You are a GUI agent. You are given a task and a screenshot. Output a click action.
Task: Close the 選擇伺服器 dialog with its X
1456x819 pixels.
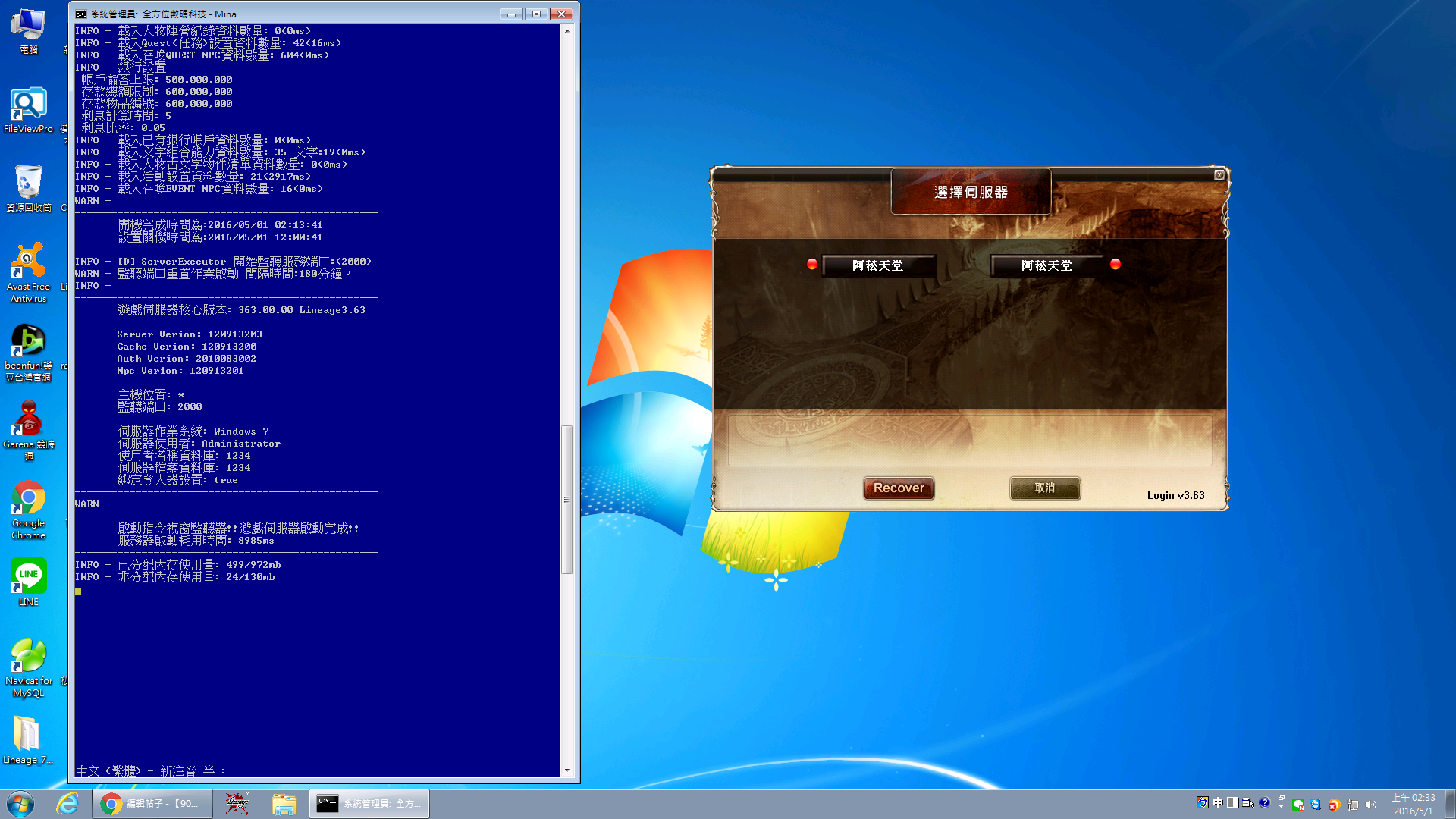pos(1219,175)
